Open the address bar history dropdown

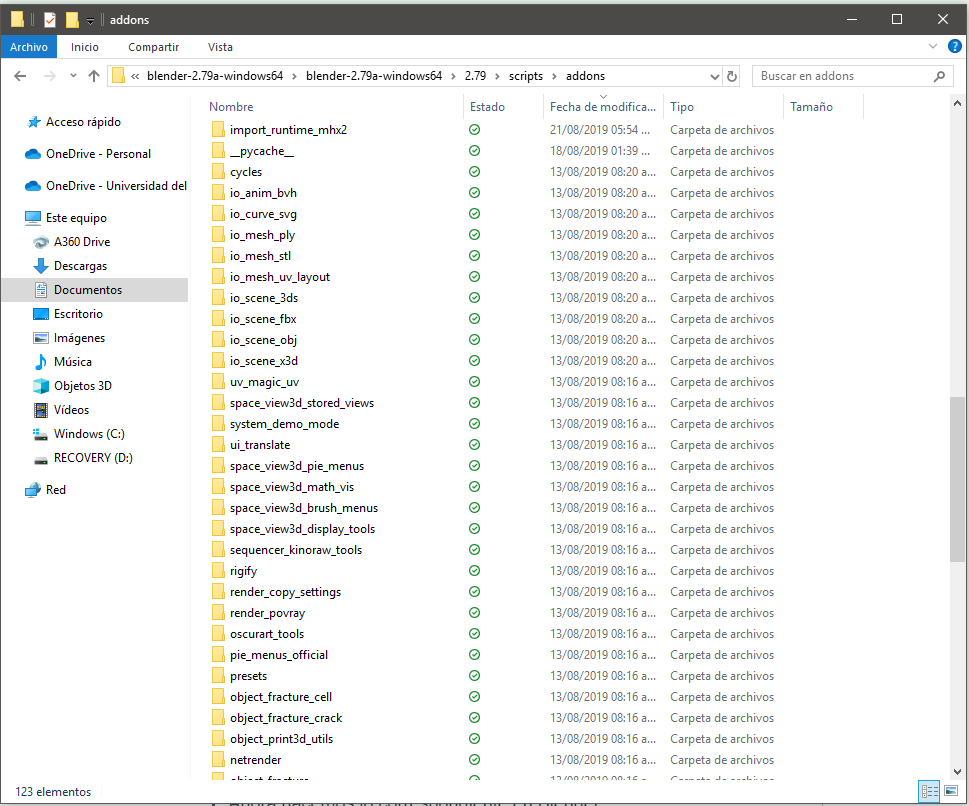coord(714,76)
